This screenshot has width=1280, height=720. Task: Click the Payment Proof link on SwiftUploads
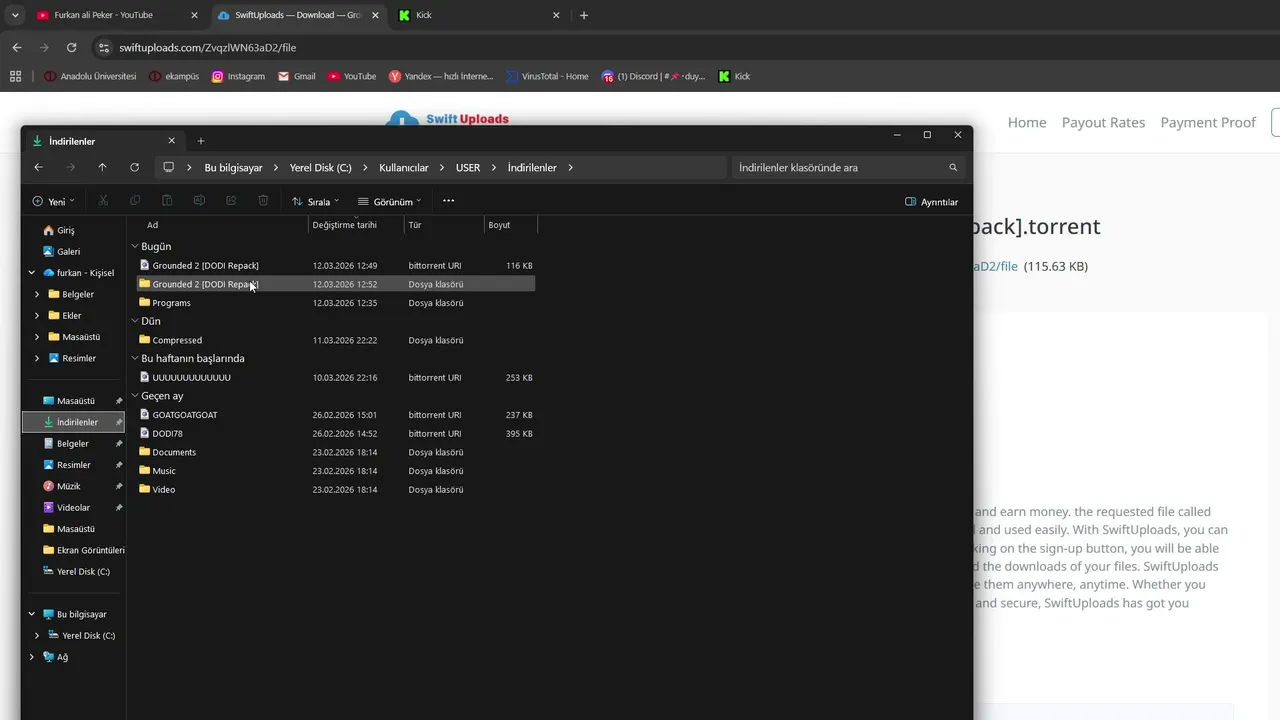[x=1208, y=122]
